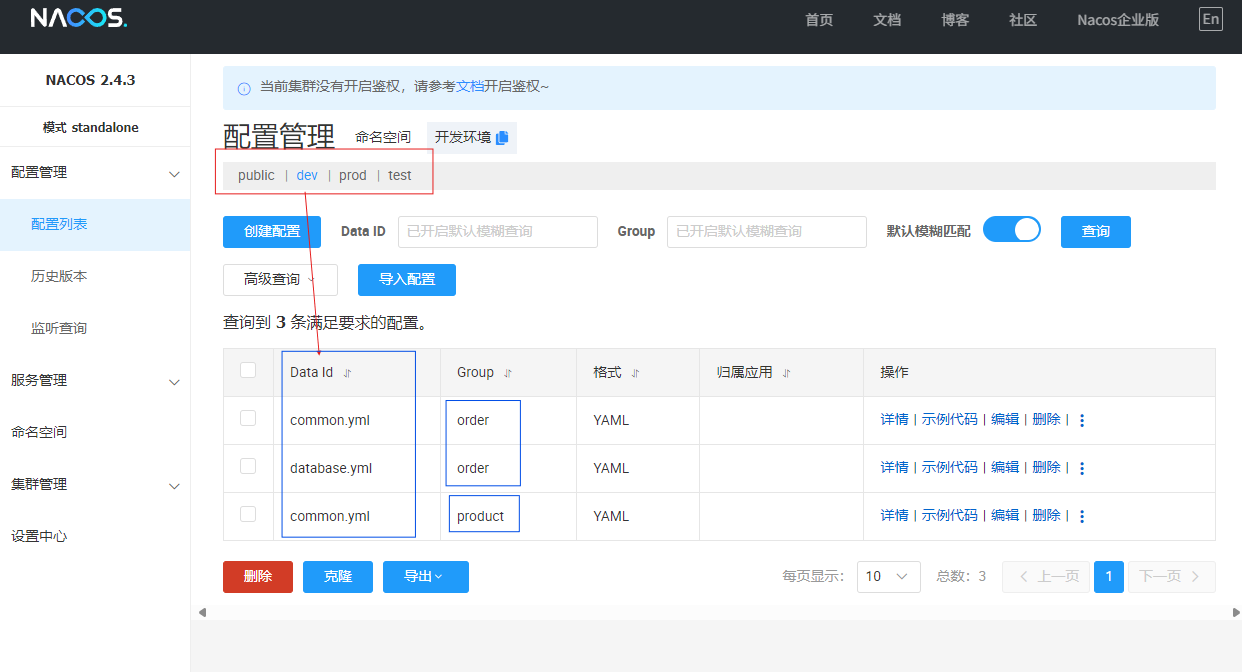Sort by Data Id column

coord(347,373)
